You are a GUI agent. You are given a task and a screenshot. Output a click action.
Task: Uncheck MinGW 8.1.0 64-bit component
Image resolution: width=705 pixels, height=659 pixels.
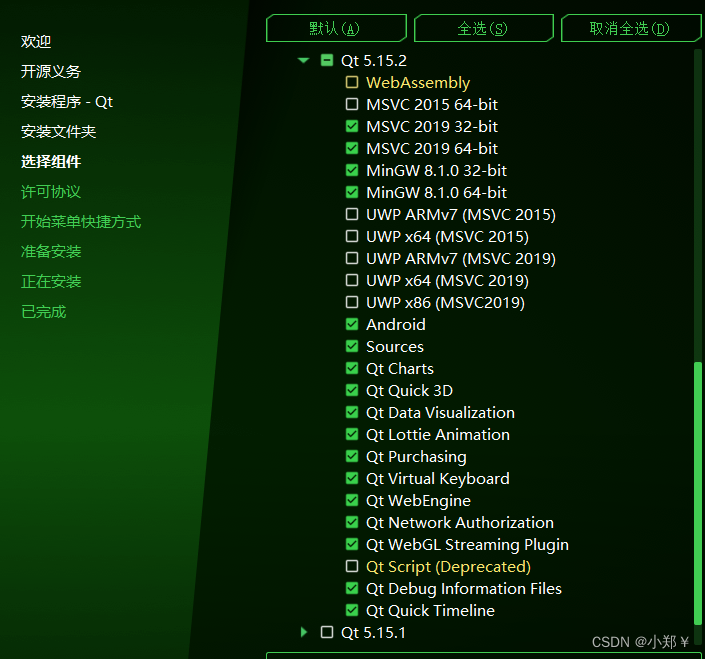coord(352,192)
